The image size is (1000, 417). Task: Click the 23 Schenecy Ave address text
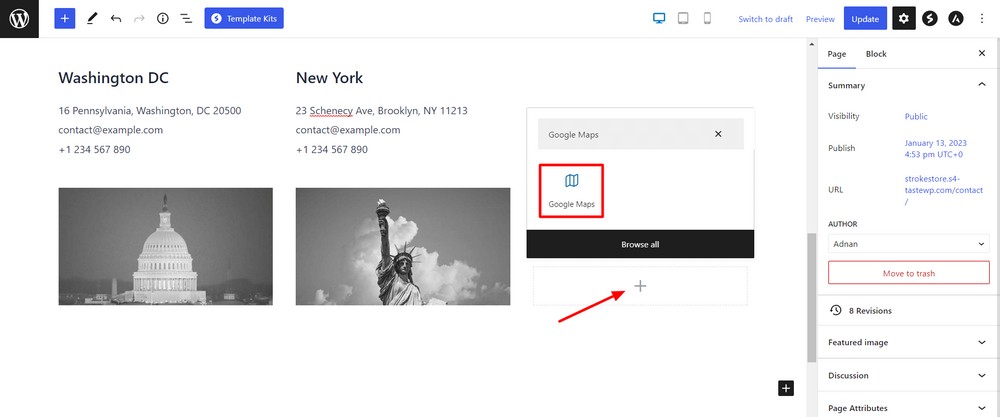[x=381, y=111]
